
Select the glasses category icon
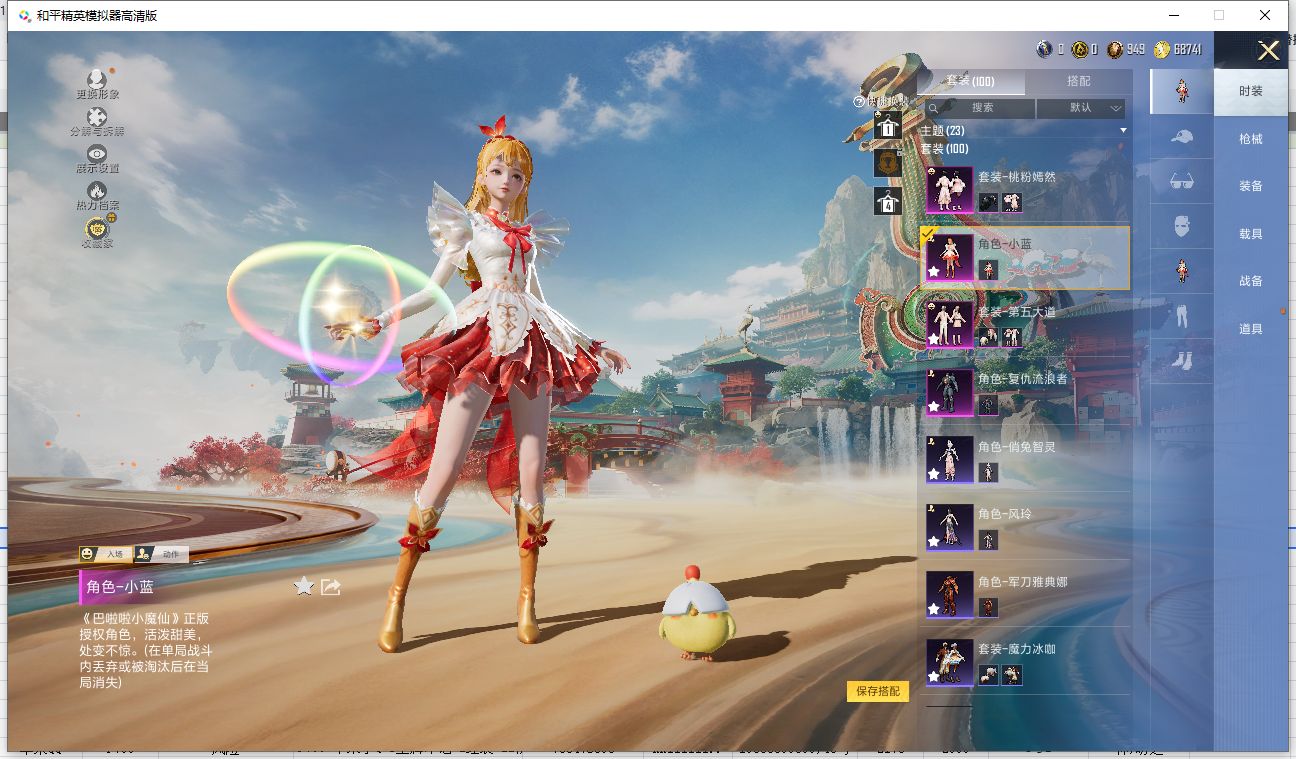(1181, 182)
